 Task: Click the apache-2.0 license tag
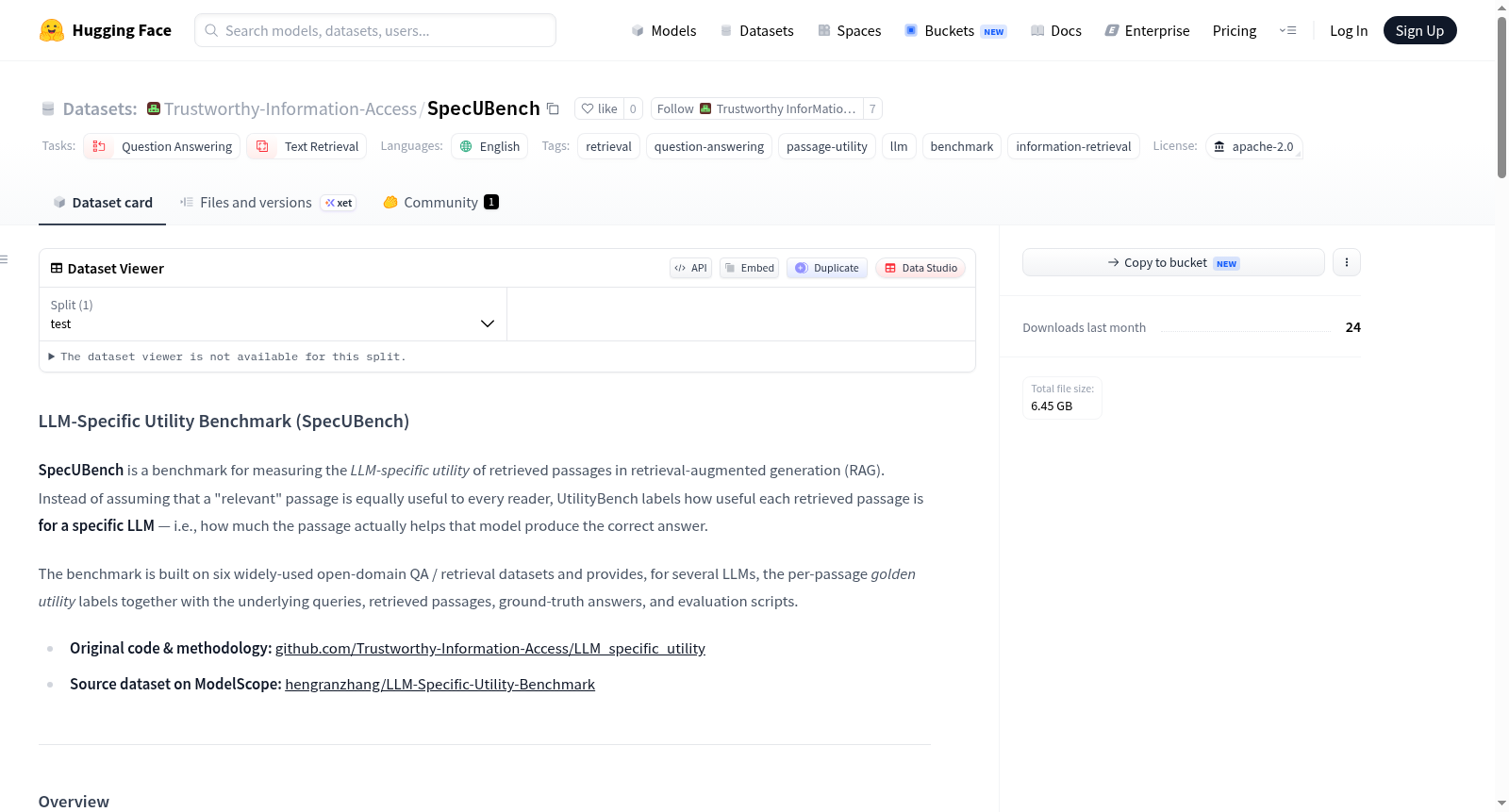[1254, 146]
